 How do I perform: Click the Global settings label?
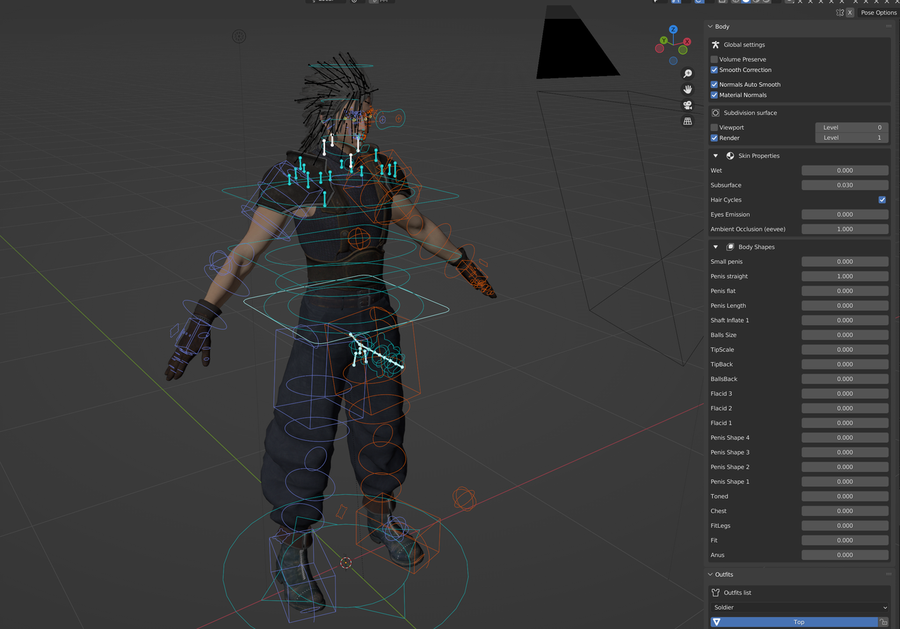744,45
